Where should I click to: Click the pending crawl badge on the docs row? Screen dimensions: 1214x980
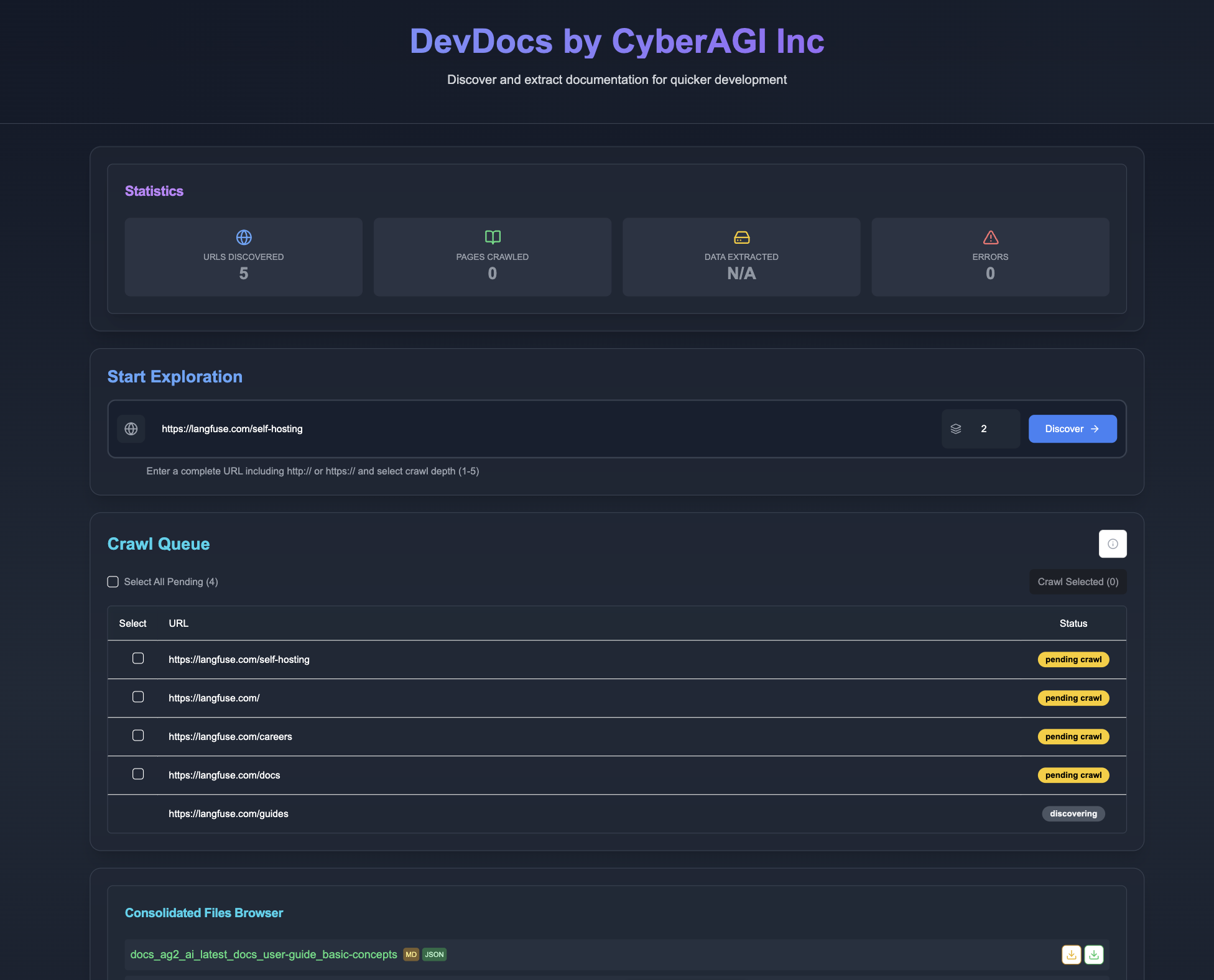pos(1073,775)
